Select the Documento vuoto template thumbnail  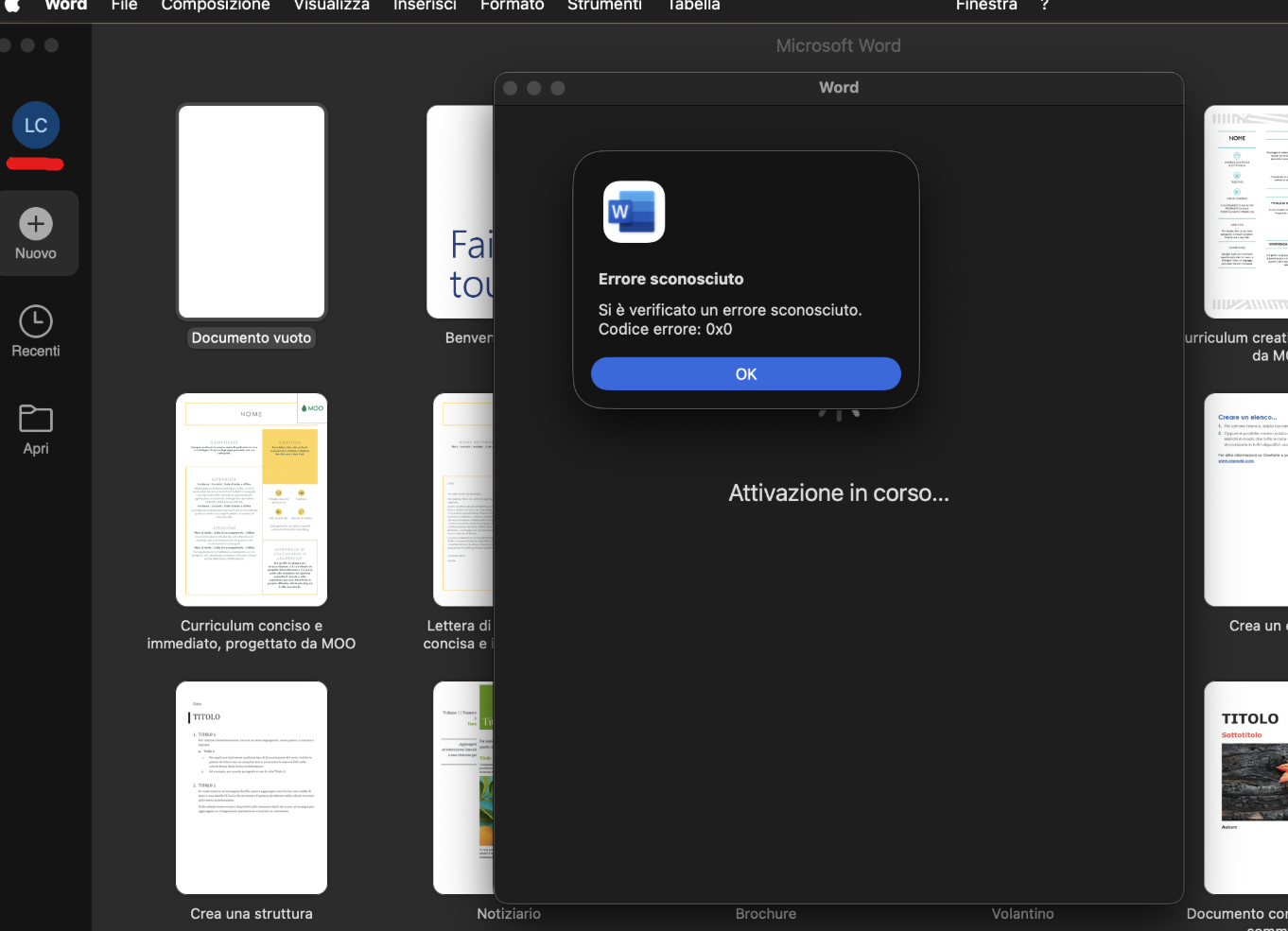click(252, 212)
